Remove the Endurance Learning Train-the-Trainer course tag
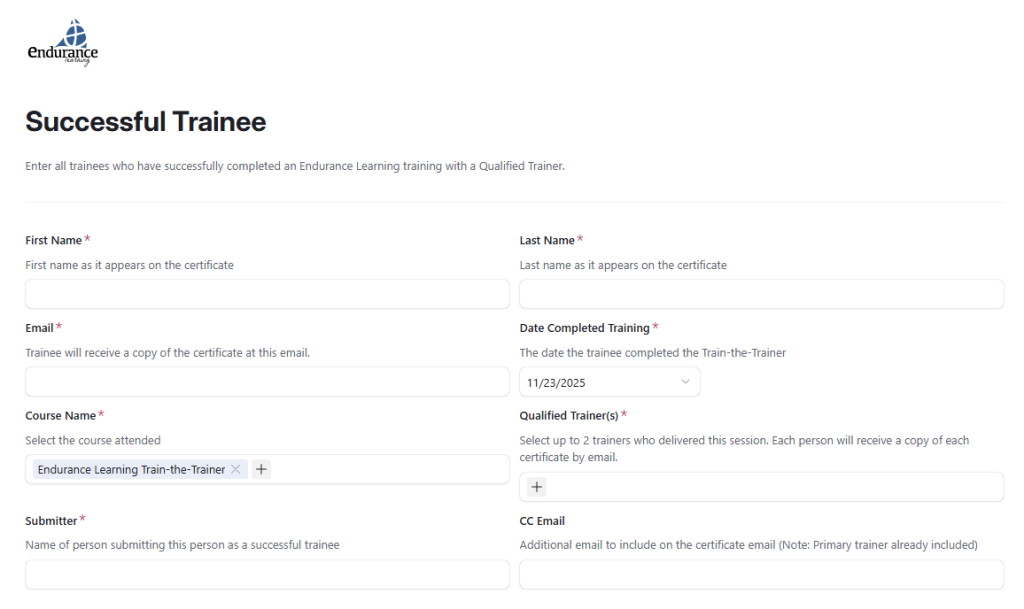The width and height of the screenshot is (1024, 609). (x=236, y=469)
